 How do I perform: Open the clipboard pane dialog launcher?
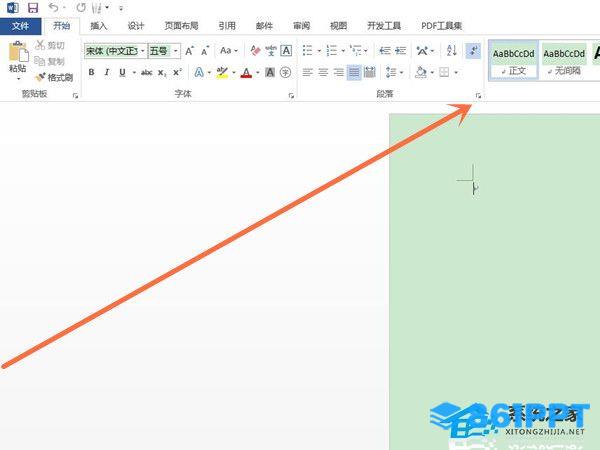(75, 96)
